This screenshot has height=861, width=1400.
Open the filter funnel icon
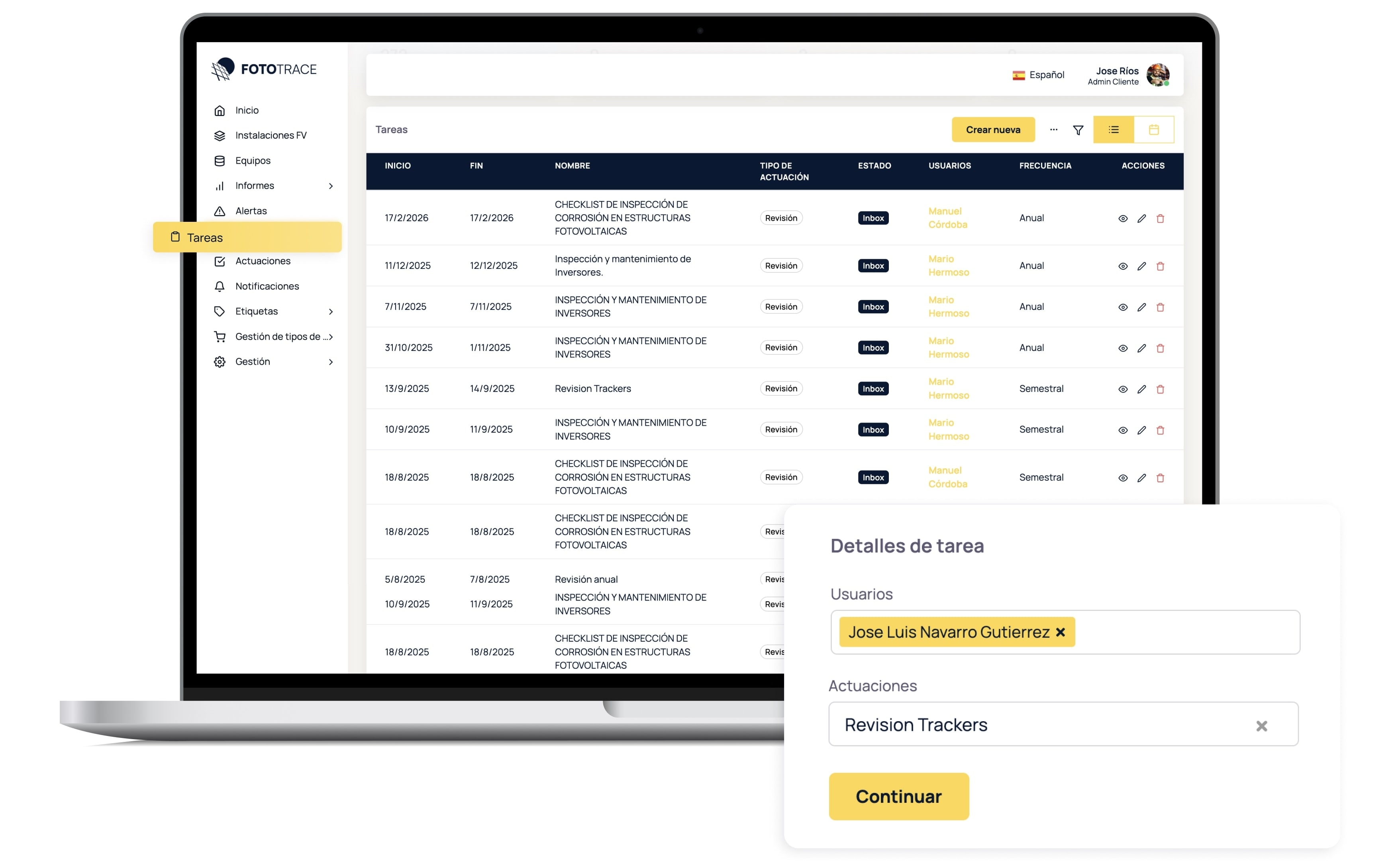click(1078, 130)
